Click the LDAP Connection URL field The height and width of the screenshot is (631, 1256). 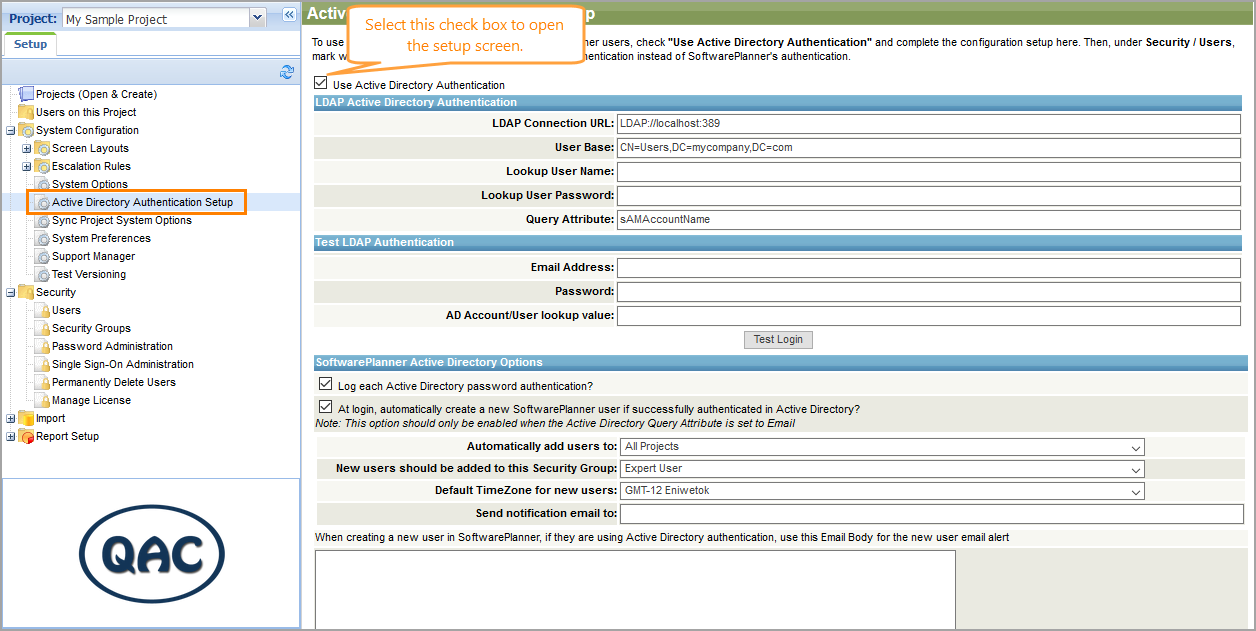[x=928, y=124]
